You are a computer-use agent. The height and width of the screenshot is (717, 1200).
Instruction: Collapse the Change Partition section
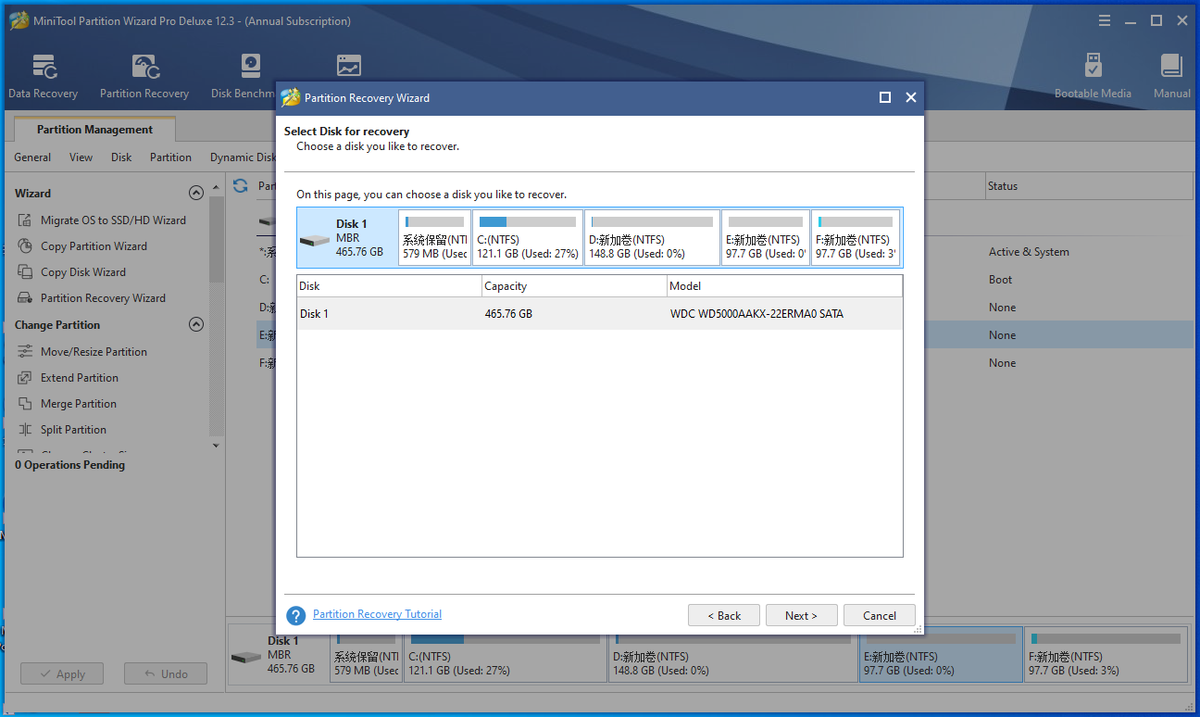[196, 324]
